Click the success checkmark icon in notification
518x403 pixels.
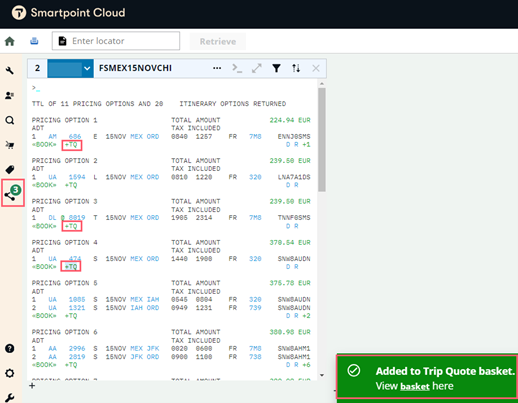354,370
